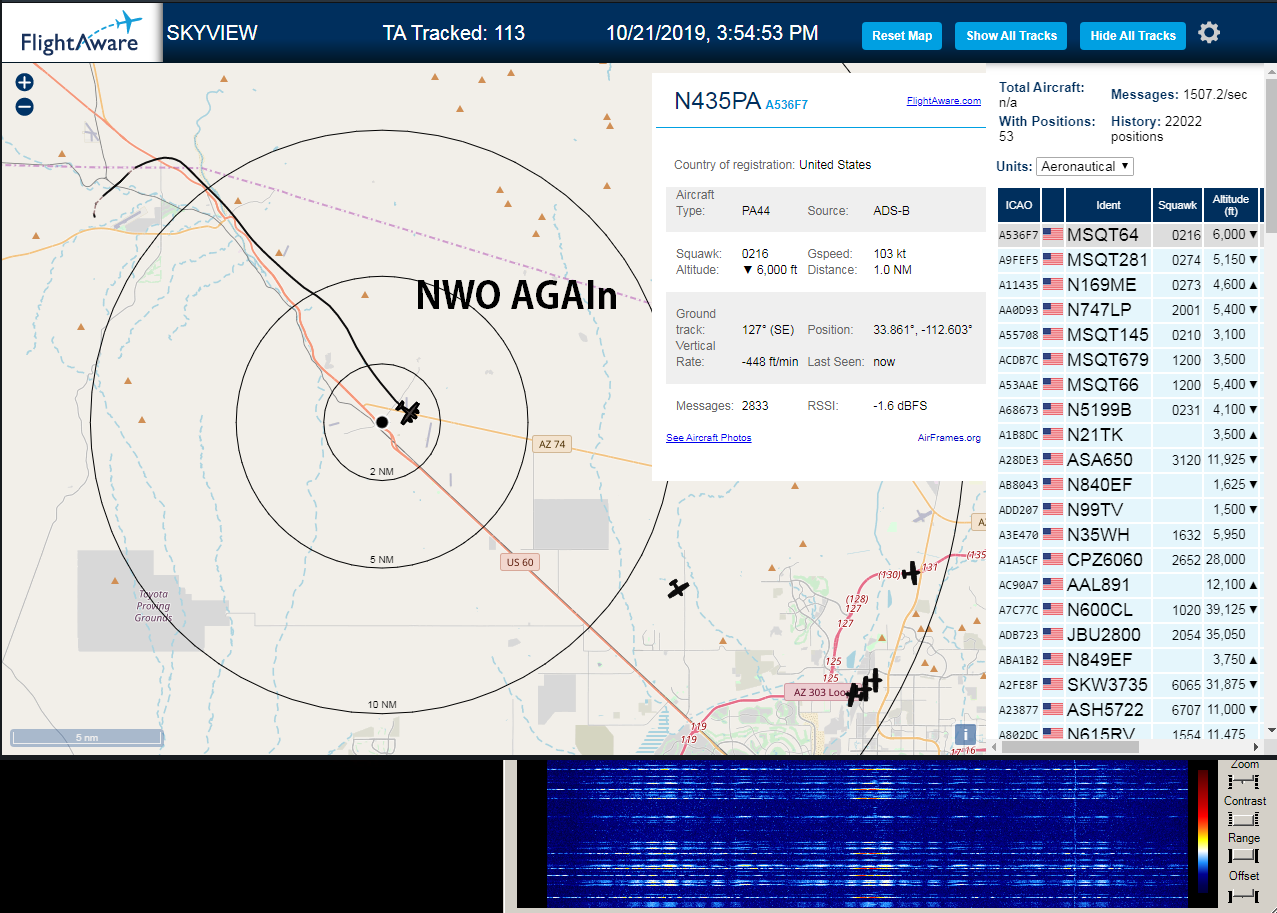Open the See Aircraft Photos link

pos(709,437)
